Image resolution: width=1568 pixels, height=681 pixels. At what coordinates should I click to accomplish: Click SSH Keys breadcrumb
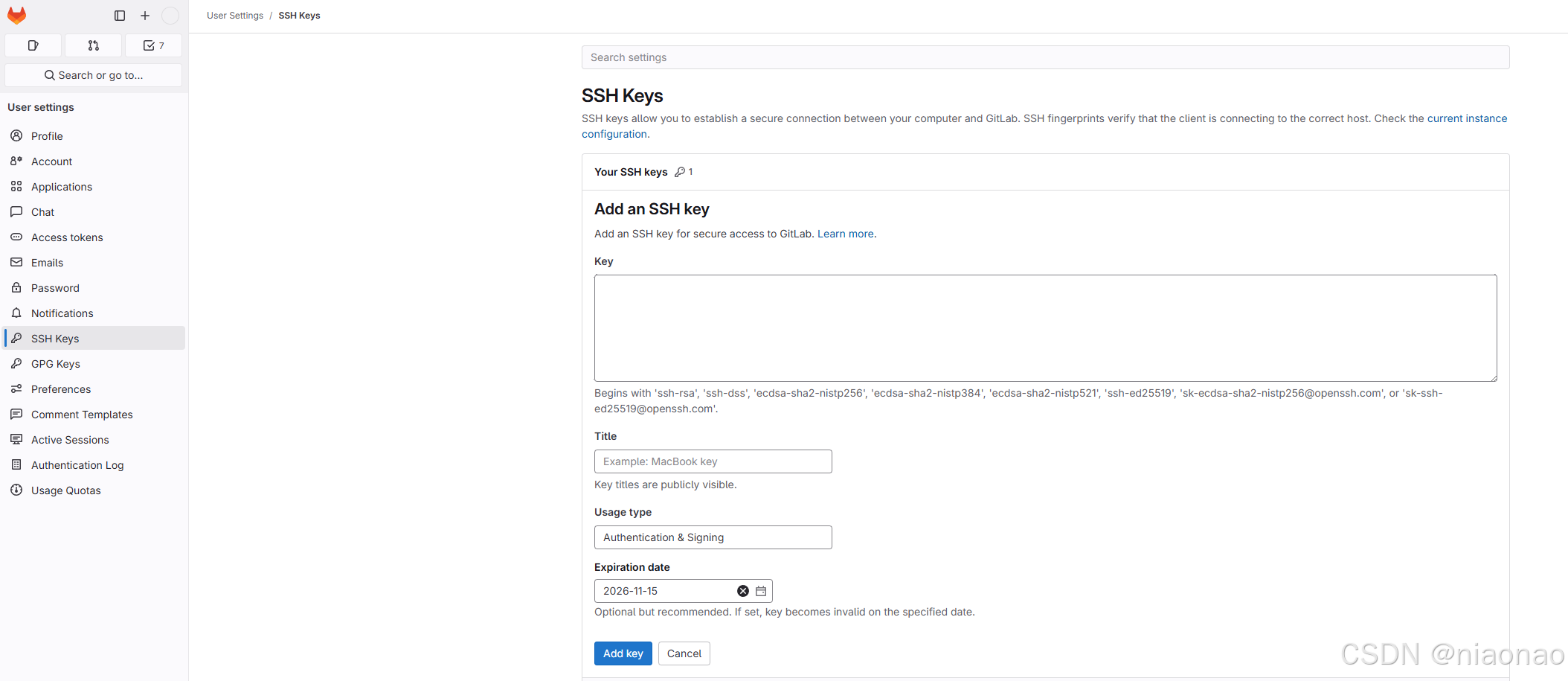[299, 16]
